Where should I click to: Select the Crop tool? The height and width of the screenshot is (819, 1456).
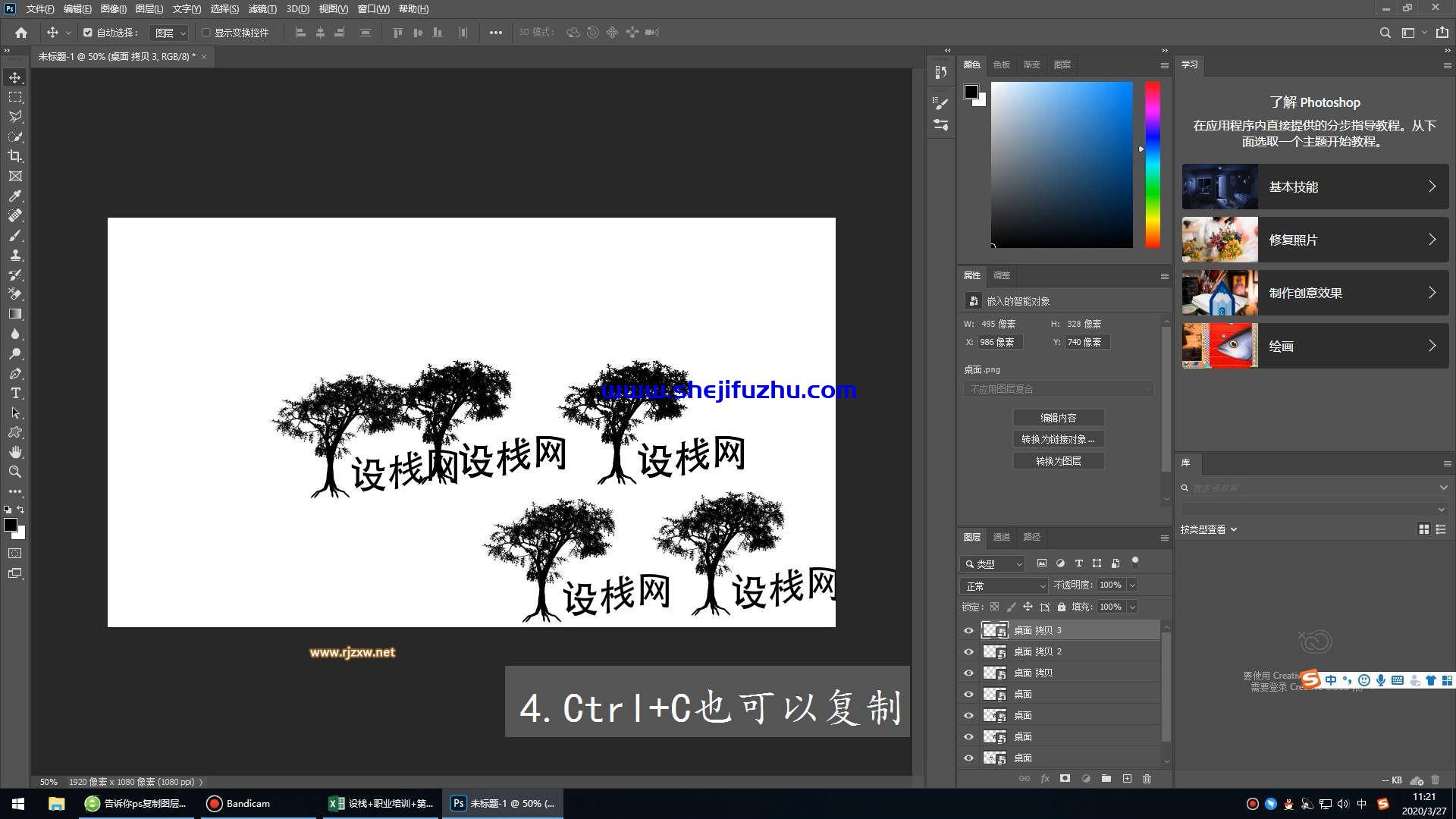pos(15,156)
